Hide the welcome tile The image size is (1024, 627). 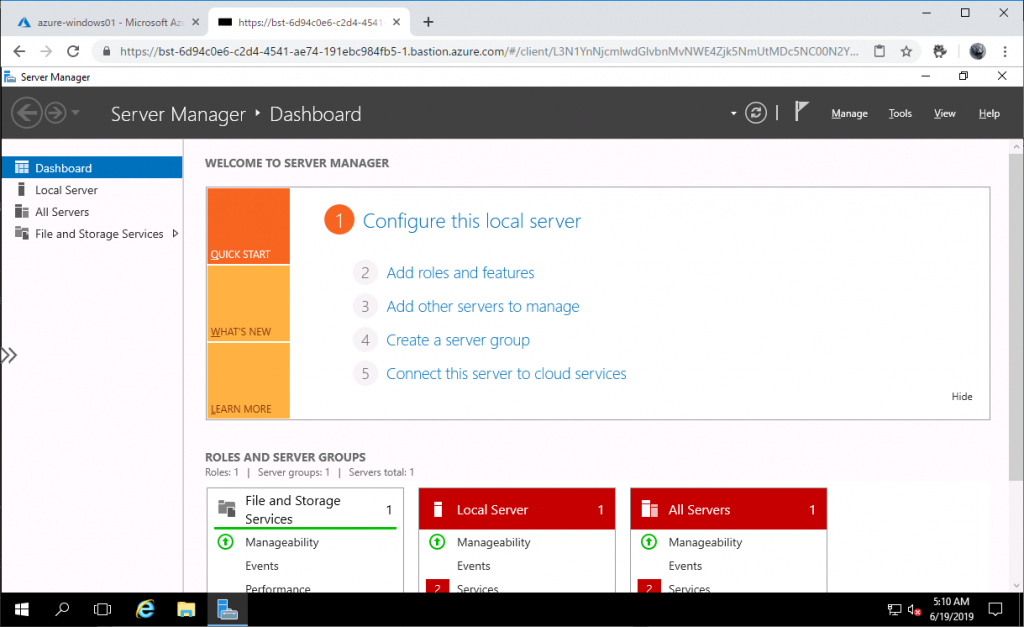coord(961,396)
